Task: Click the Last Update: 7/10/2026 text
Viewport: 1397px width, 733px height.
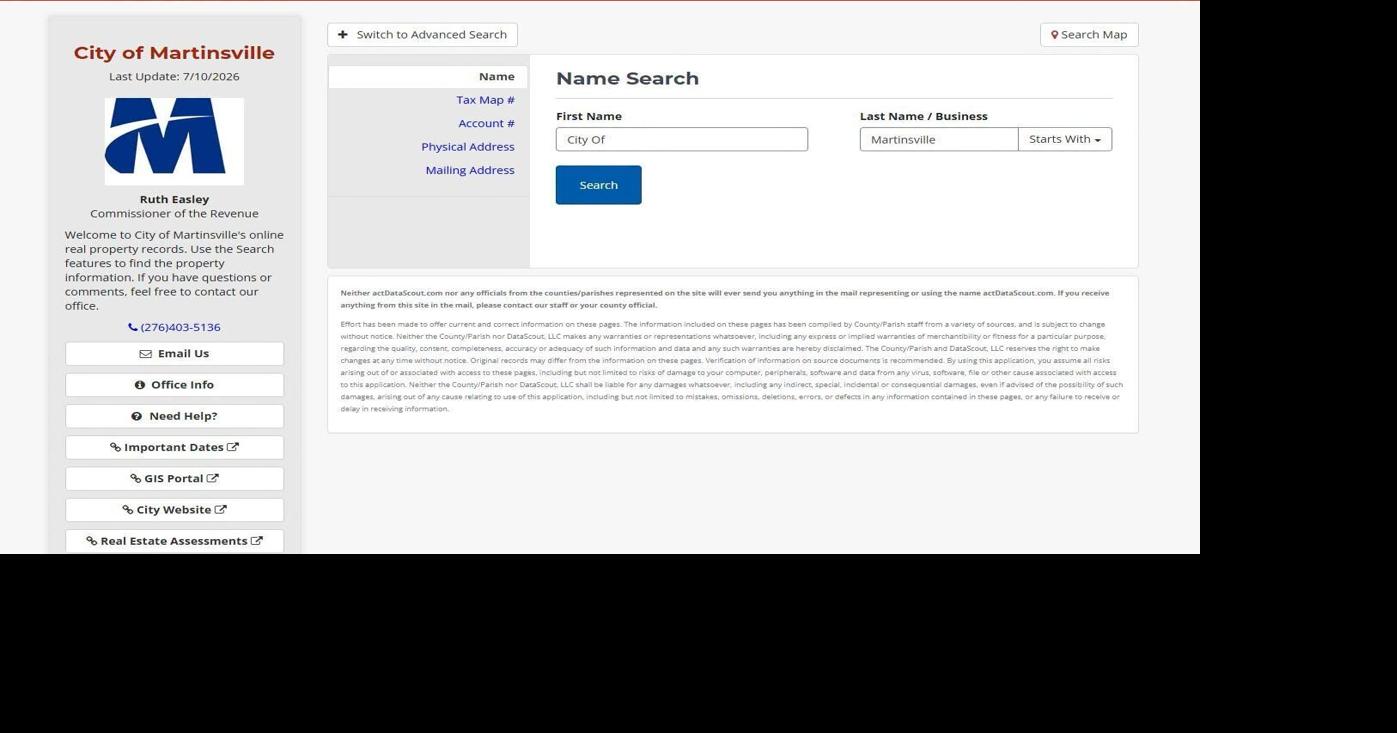Action: [x=174, y=77]
